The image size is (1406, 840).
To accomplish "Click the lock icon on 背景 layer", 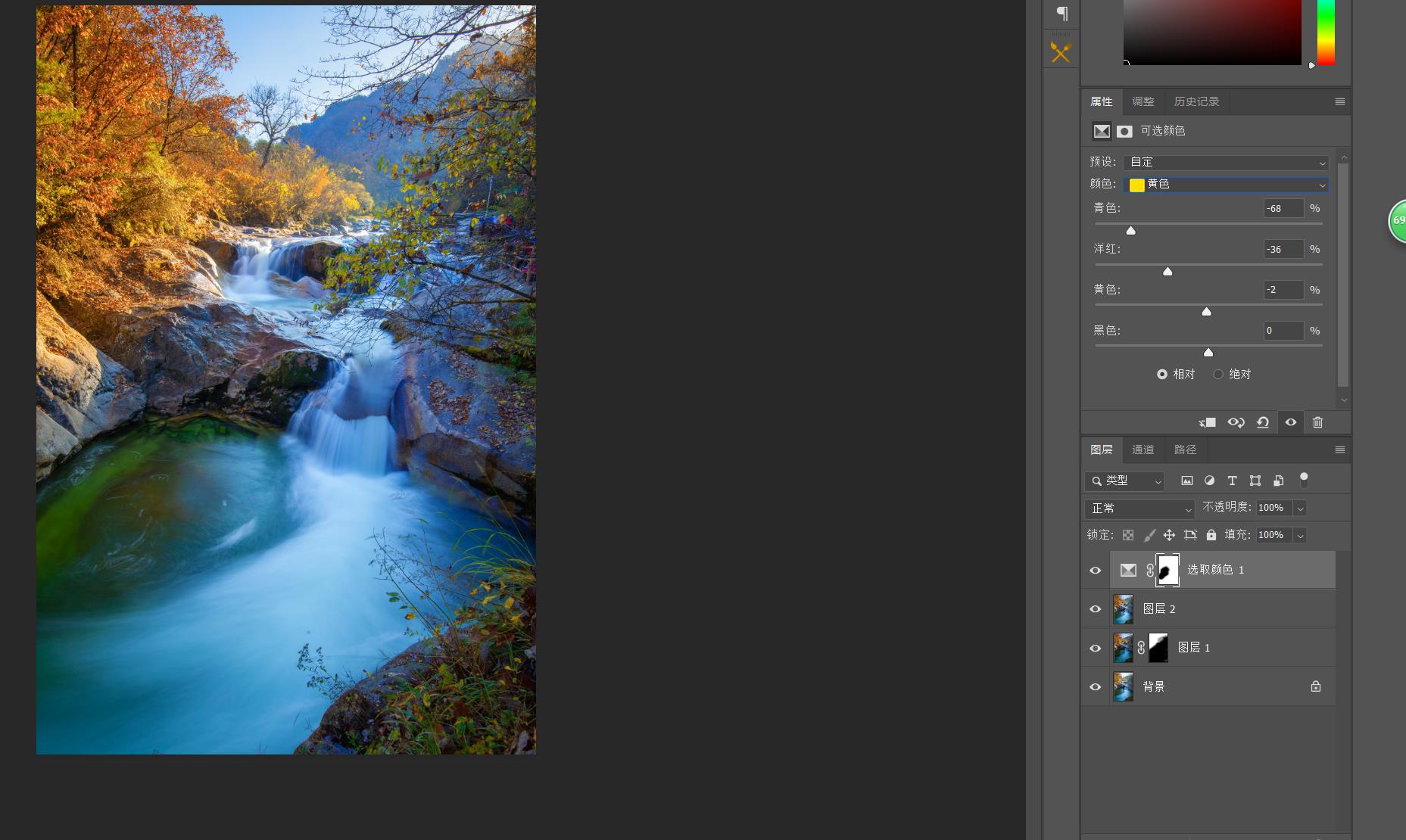I will pos(1316,686).
